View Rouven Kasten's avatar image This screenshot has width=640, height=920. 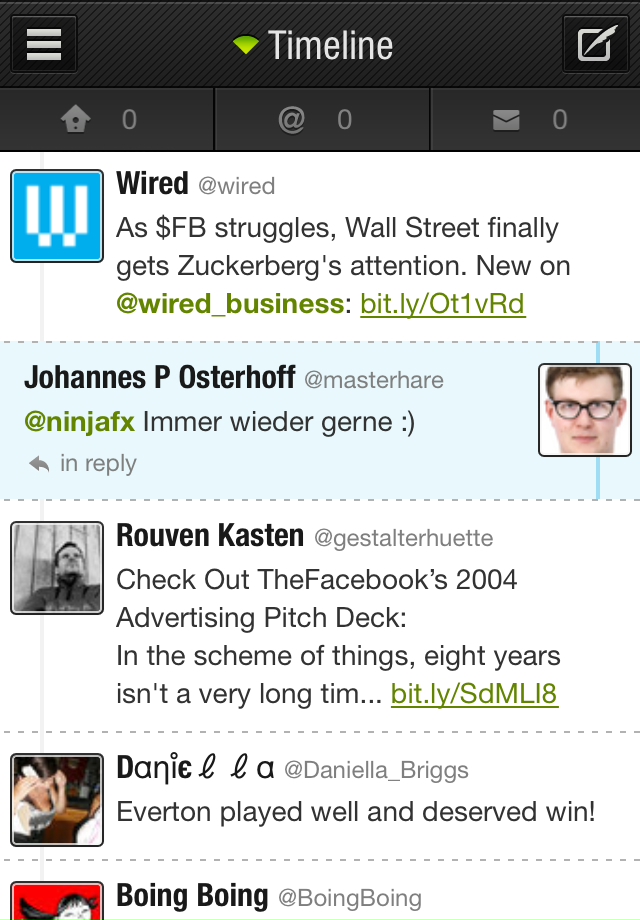pos(57,568)
